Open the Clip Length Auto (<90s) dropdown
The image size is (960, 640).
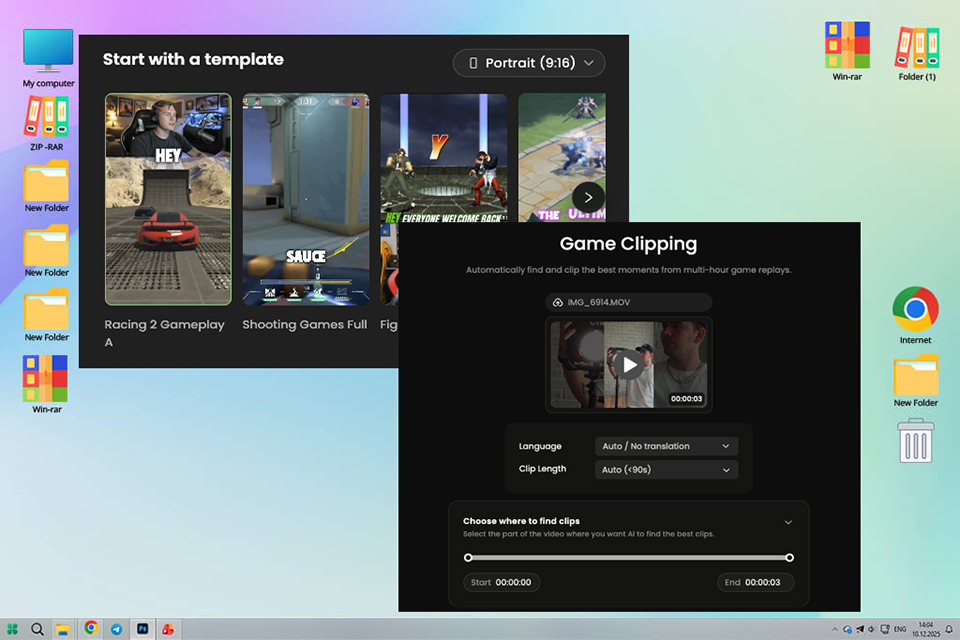(x=666, y=470)
